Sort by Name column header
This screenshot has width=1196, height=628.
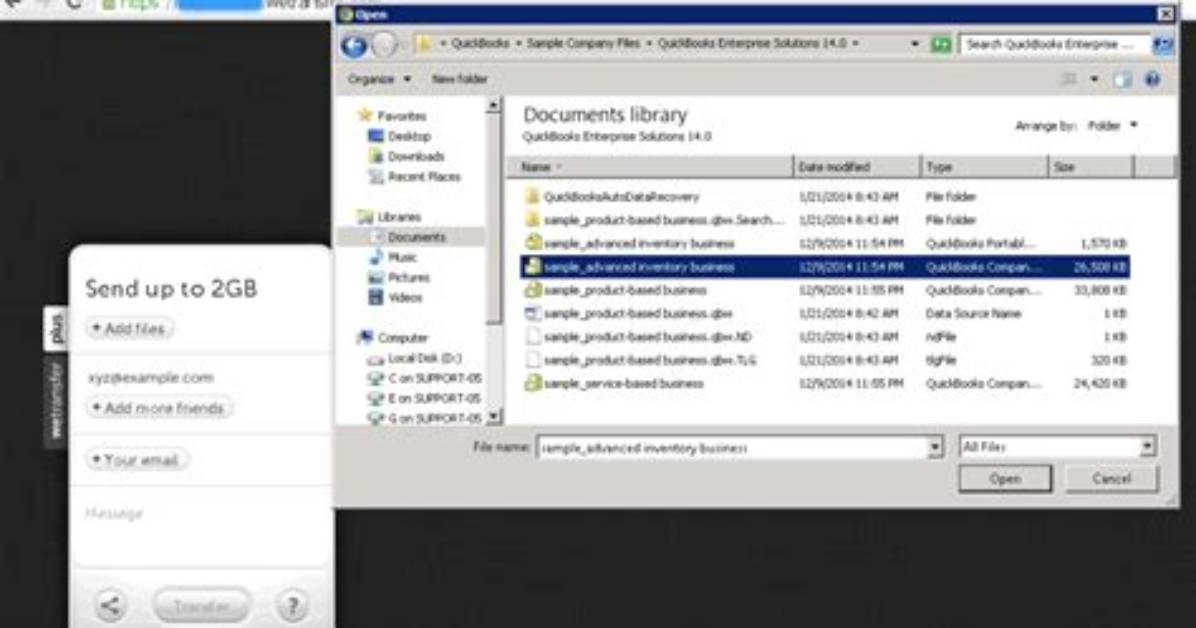pos(650,166)
